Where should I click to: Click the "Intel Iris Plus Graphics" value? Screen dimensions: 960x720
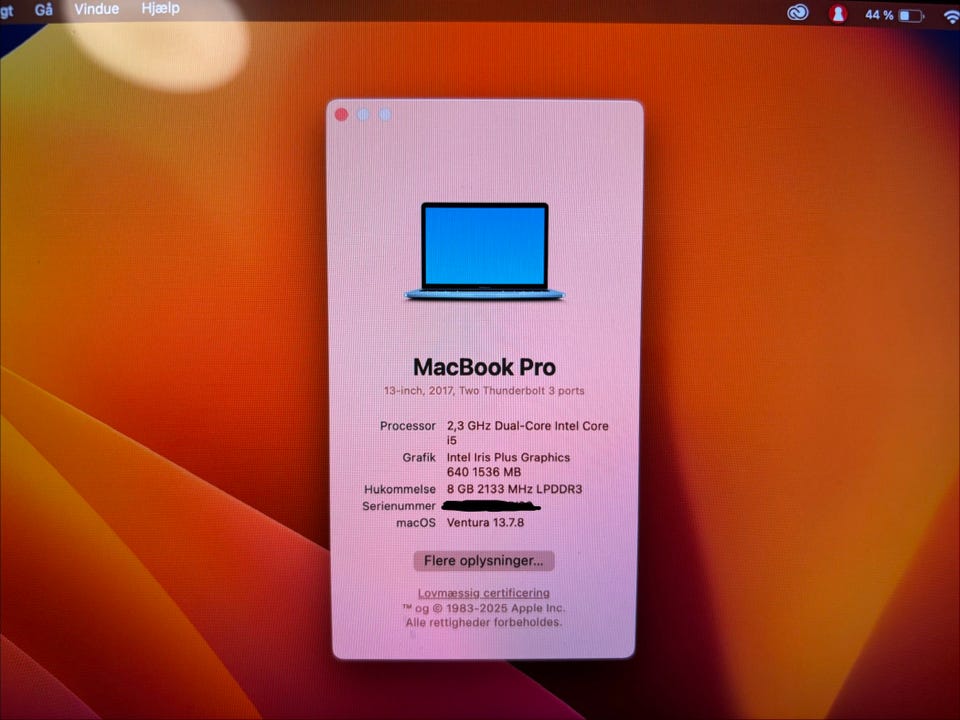(x=508, y=457)
